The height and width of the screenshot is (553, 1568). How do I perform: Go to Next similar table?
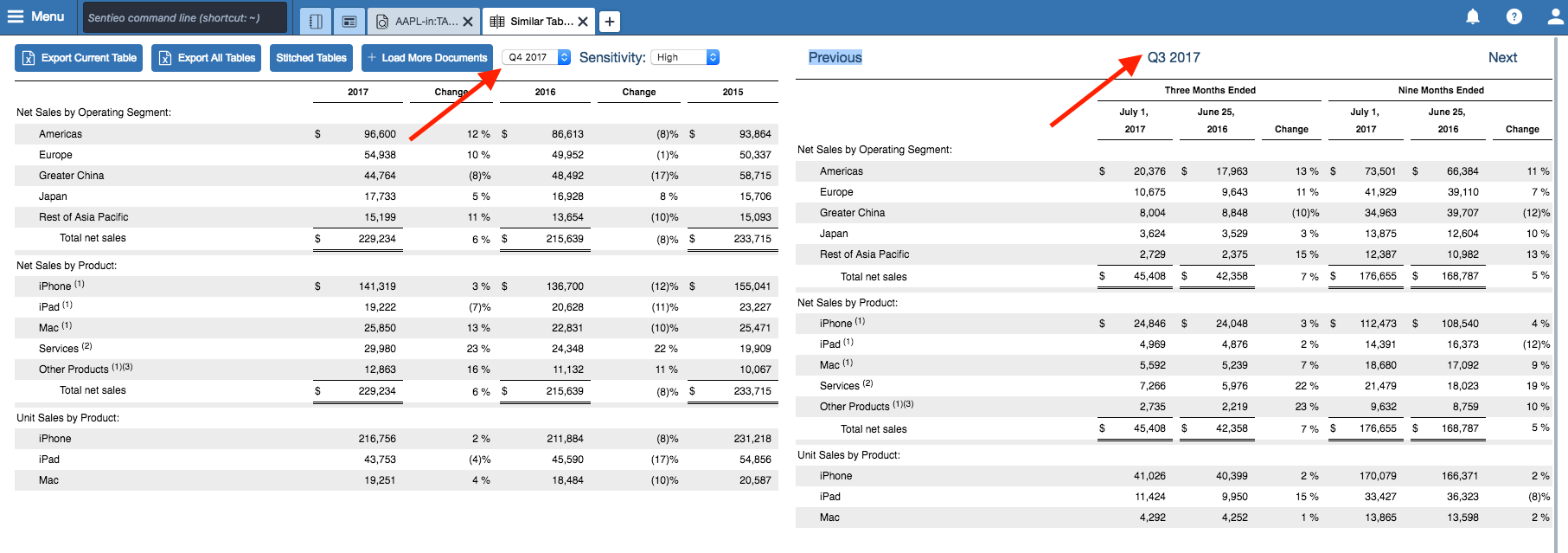pos(1502,57)
